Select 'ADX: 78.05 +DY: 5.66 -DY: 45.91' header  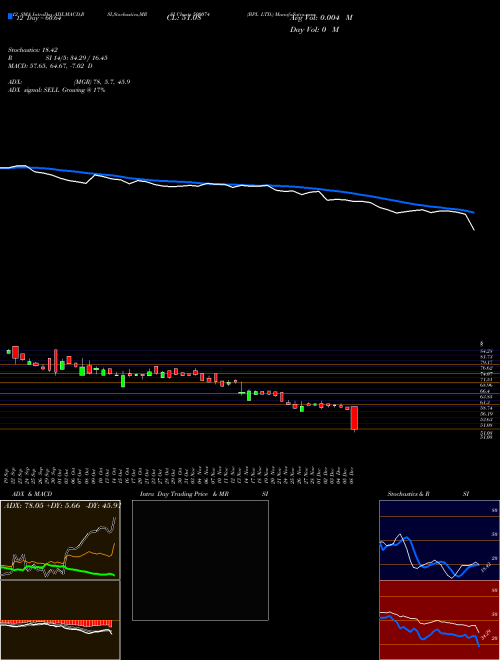point(62,505)
